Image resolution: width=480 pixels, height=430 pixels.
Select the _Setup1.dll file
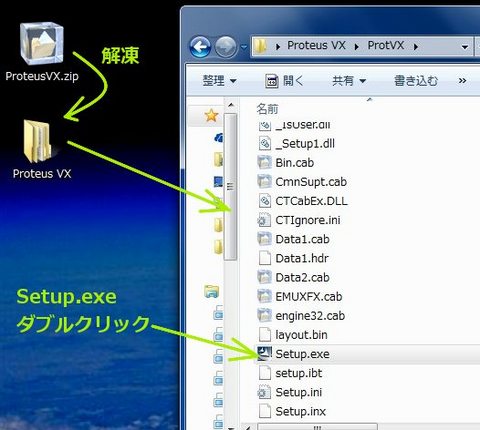point(305,144)
